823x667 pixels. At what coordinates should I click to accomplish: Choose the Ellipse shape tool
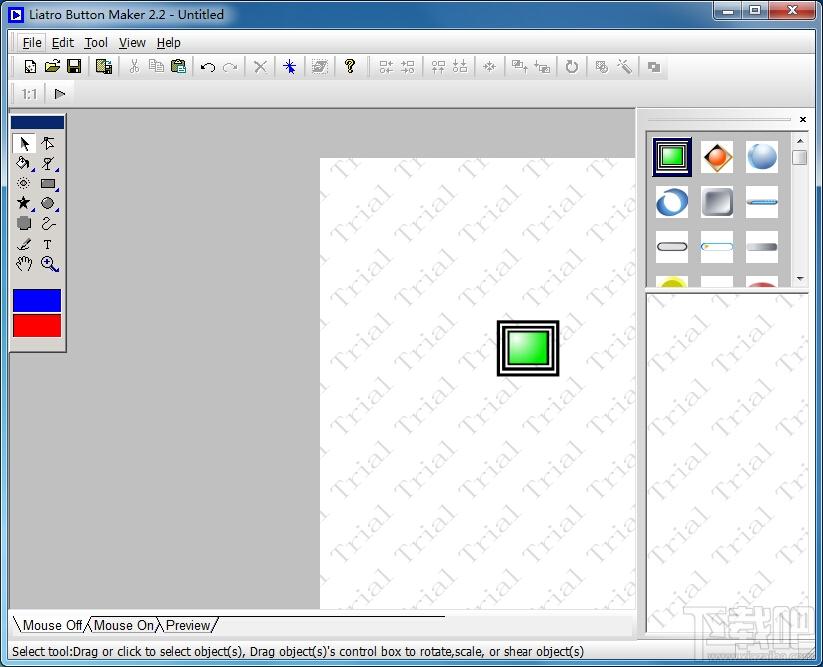point(48,203)
